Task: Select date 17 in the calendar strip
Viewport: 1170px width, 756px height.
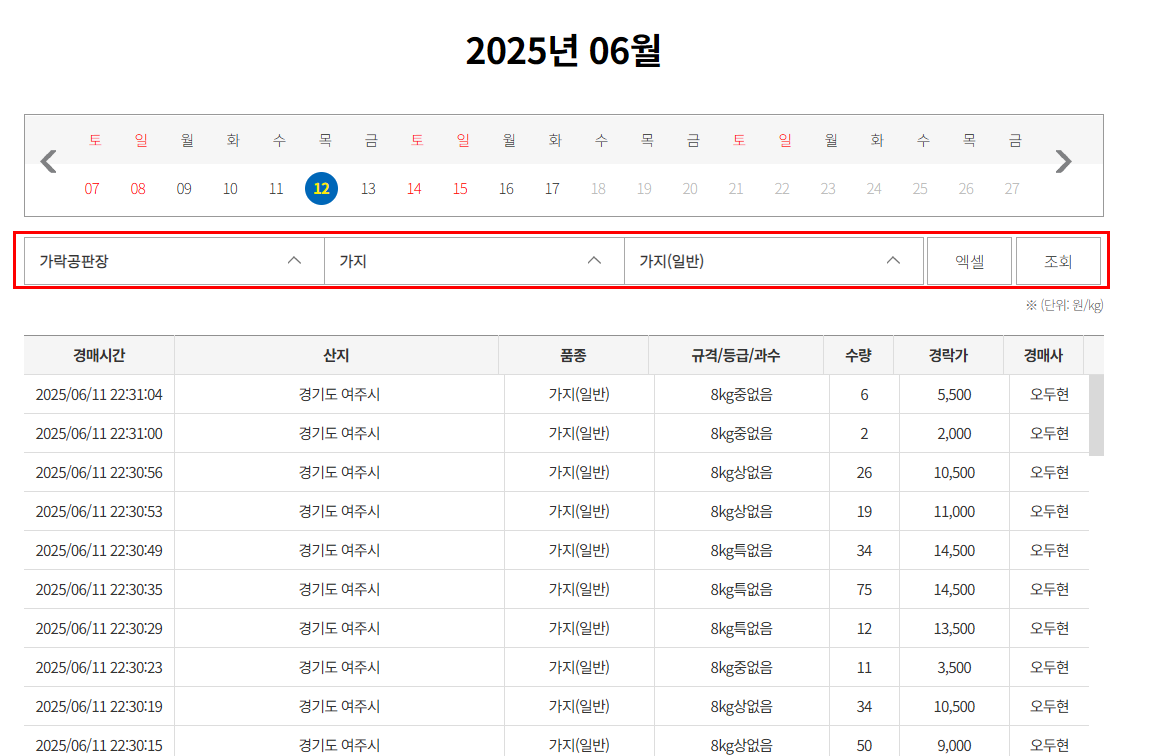Action: pyautogui.click(x=552, y=189)
